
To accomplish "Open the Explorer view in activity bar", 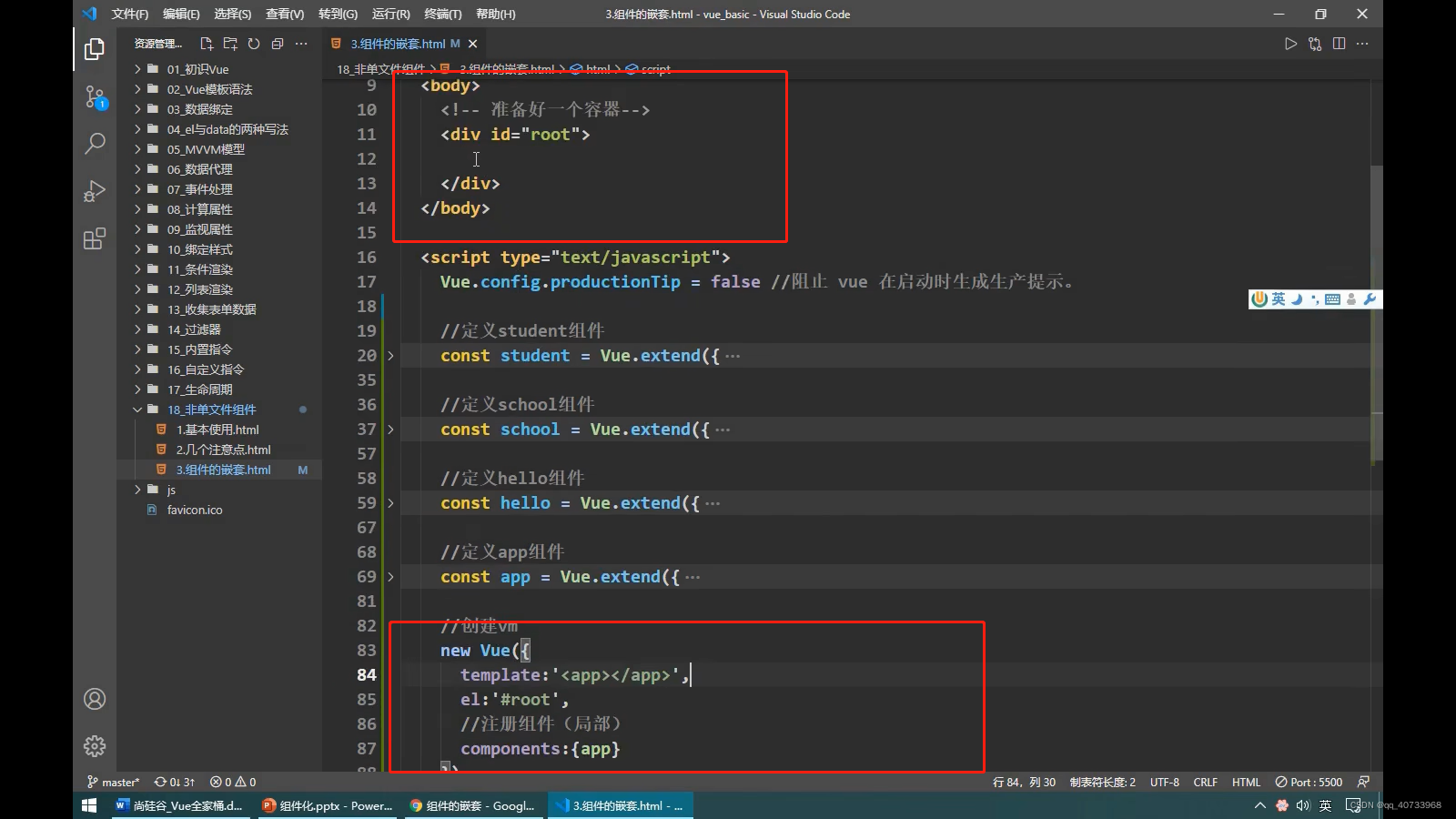I will click(95, 48).
